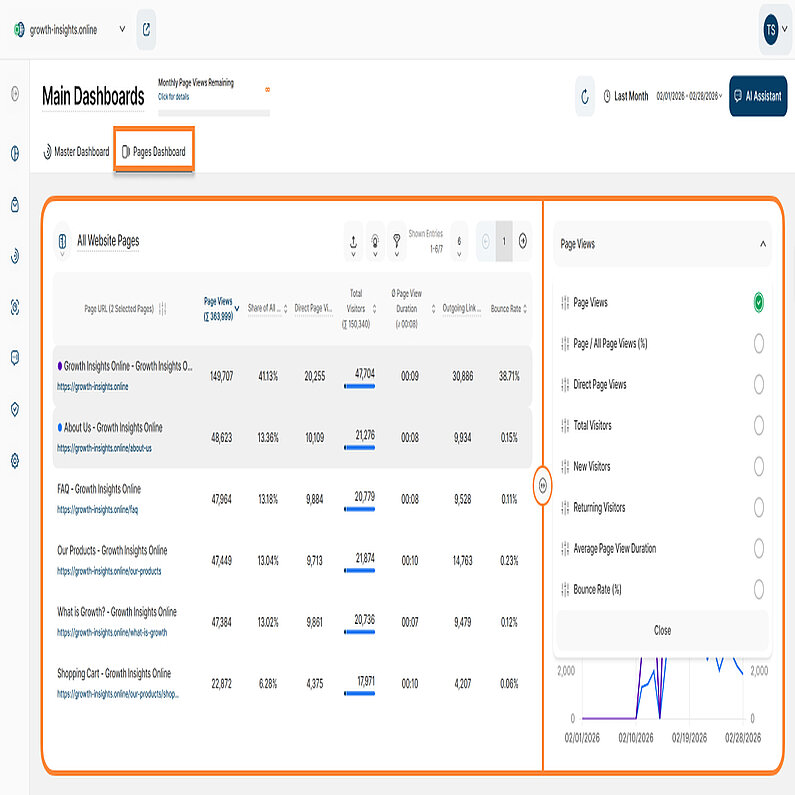This screenshot has height=795, width=795.
Task: Select the Page Views radio option
Action: [x=758, y=303]
